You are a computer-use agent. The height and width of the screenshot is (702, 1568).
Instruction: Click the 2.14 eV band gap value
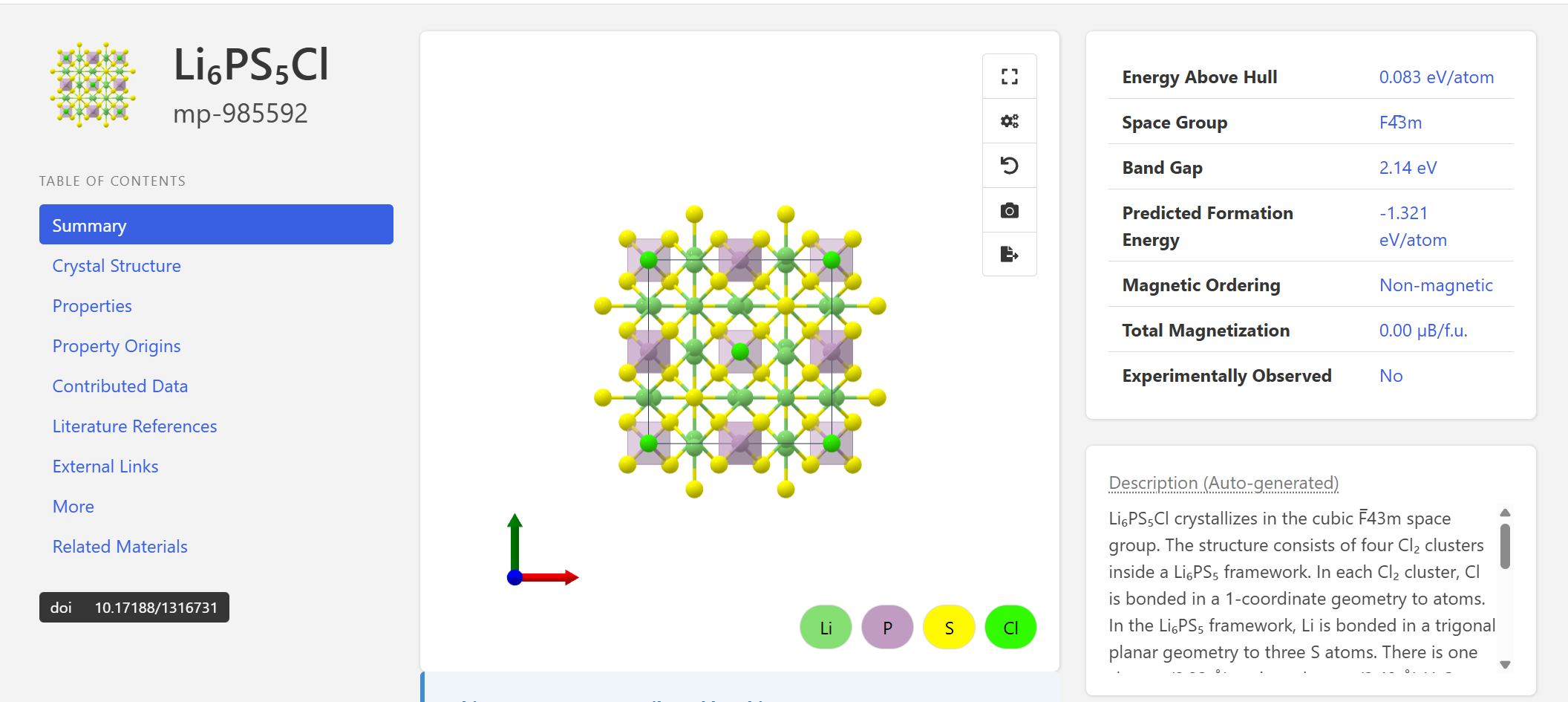coord(1408,168)
